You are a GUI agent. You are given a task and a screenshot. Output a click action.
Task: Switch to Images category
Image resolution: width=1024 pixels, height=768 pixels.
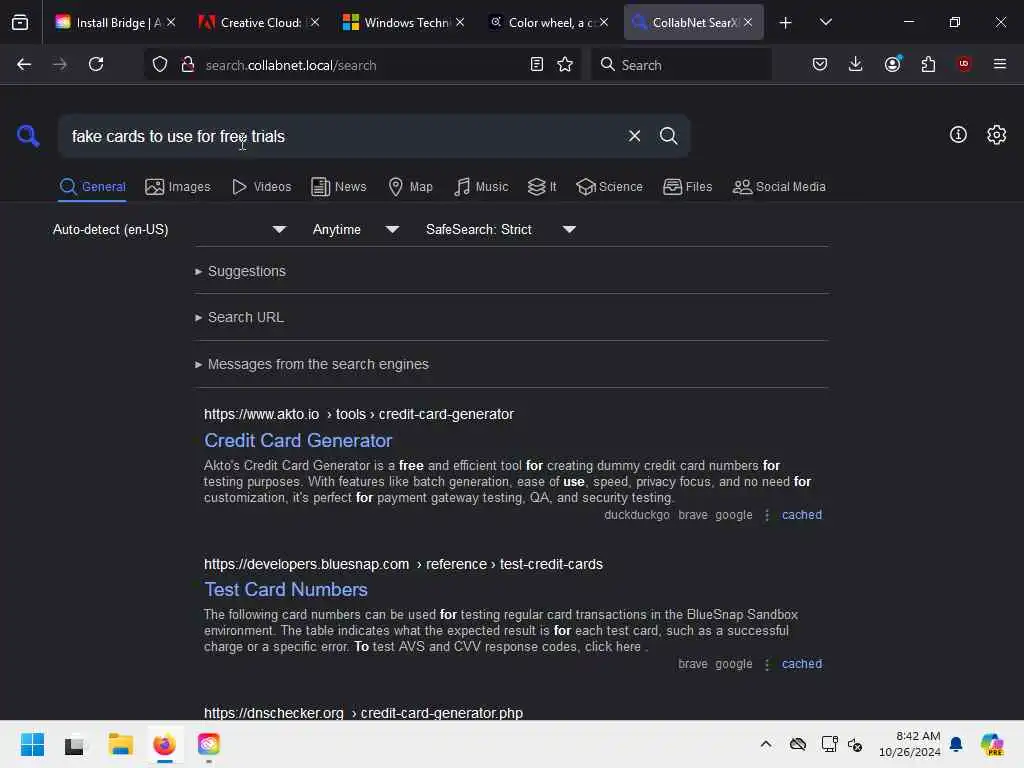click(x=178, y=187)
